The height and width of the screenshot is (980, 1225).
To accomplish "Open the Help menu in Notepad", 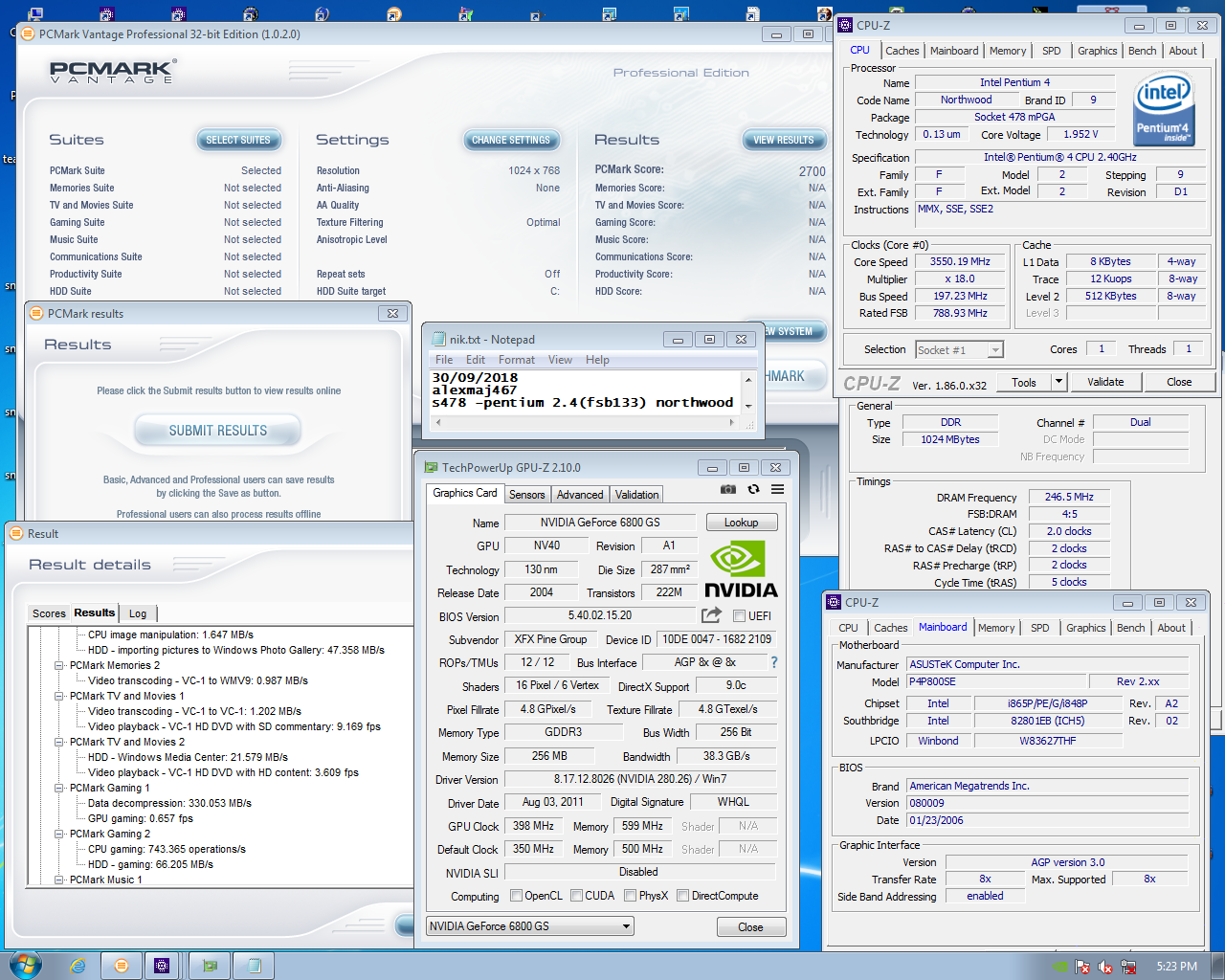I will point(597,360).
